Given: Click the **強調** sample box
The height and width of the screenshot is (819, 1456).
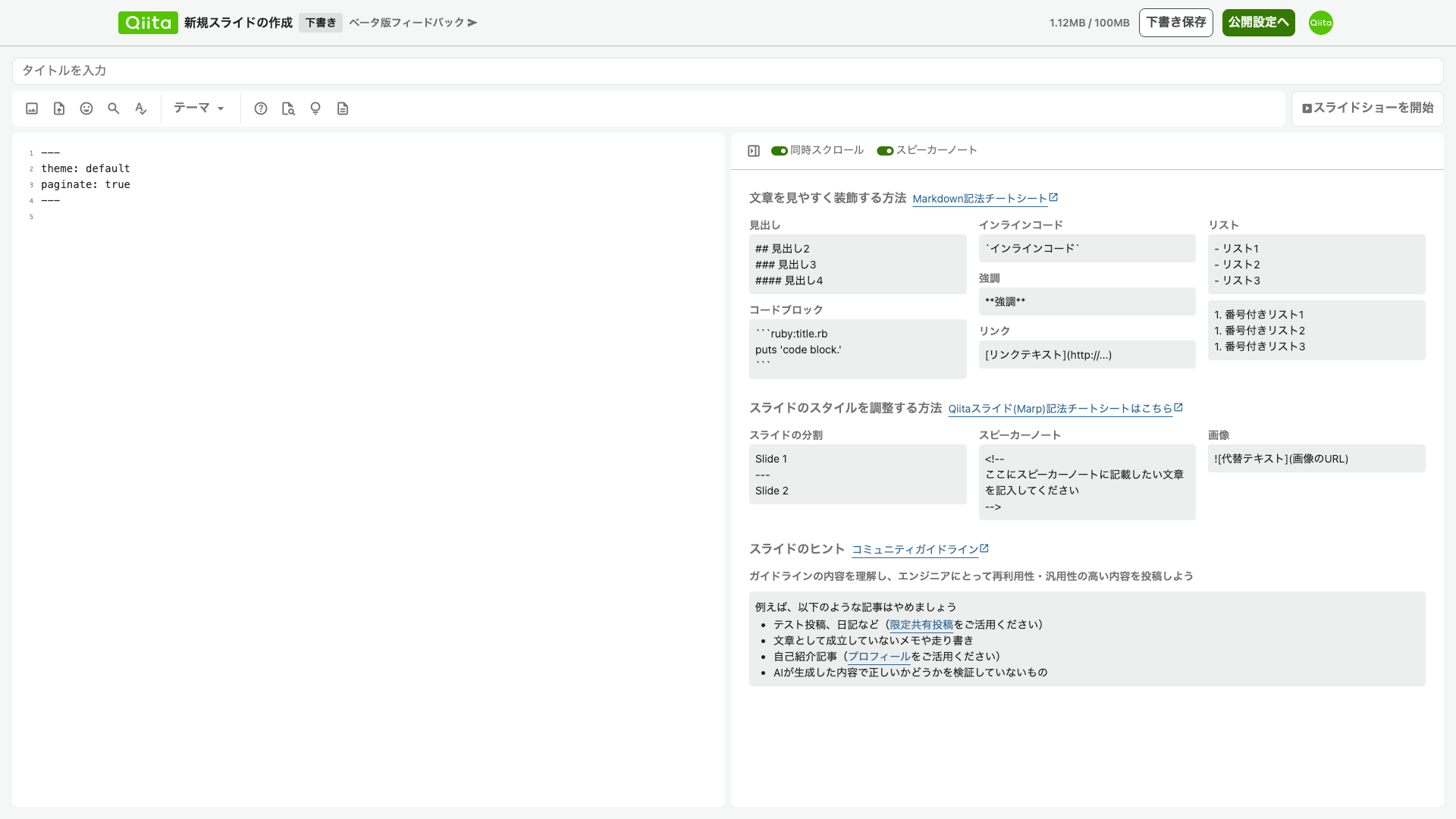Looking at the screenshot, I should [1087, 302].
